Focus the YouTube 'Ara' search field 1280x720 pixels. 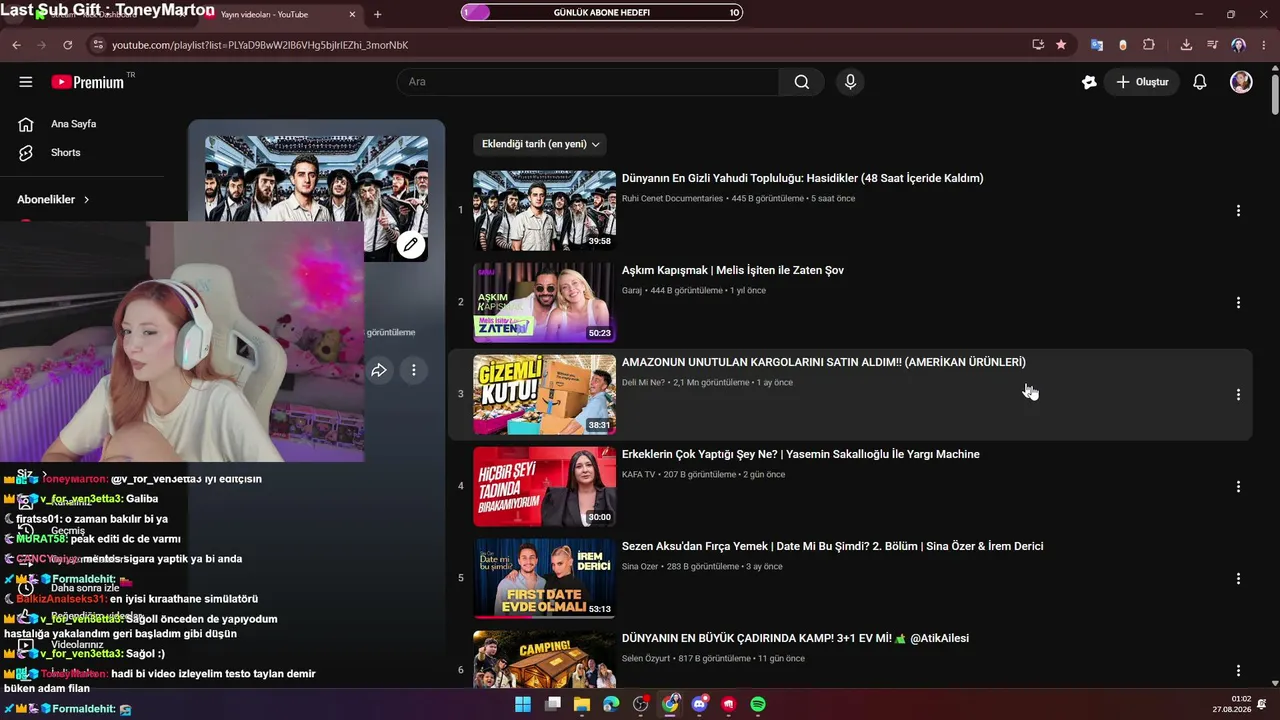click(588, 82)
